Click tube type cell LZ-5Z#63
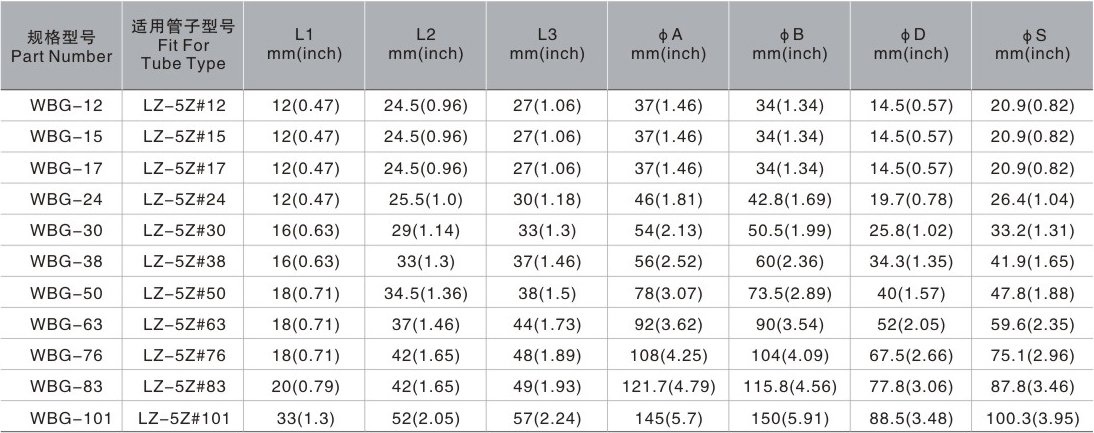This screenshot has width=1094, height=433. pos(184,324)
